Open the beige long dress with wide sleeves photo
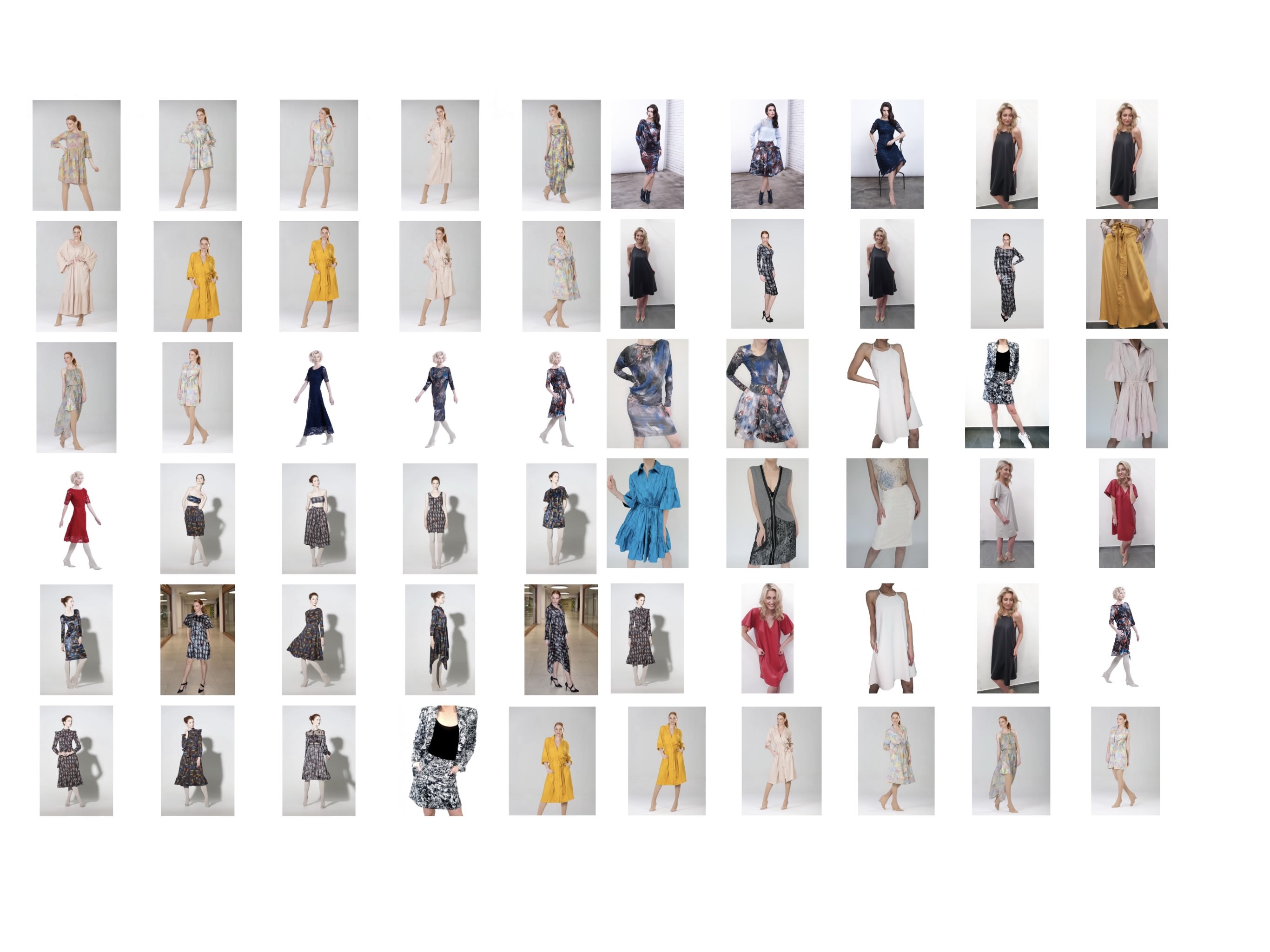Image resolution: width=1270 pixels, height=952 pixels. pos(76,276)
